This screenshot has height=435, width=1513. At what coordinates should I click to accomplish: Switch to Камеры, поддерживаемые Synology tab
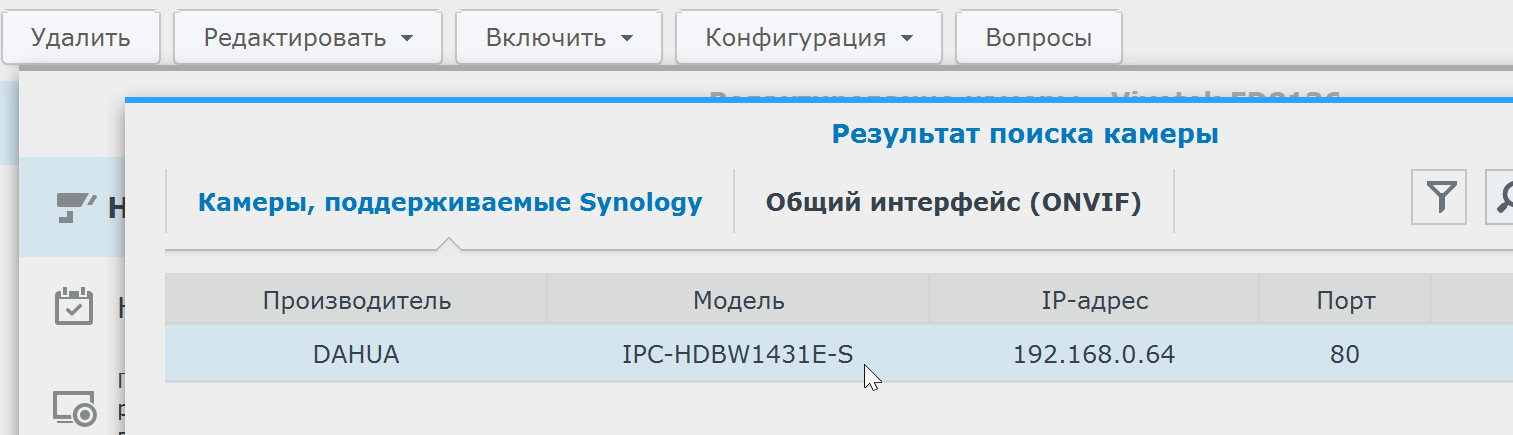[x=450, y=203]
